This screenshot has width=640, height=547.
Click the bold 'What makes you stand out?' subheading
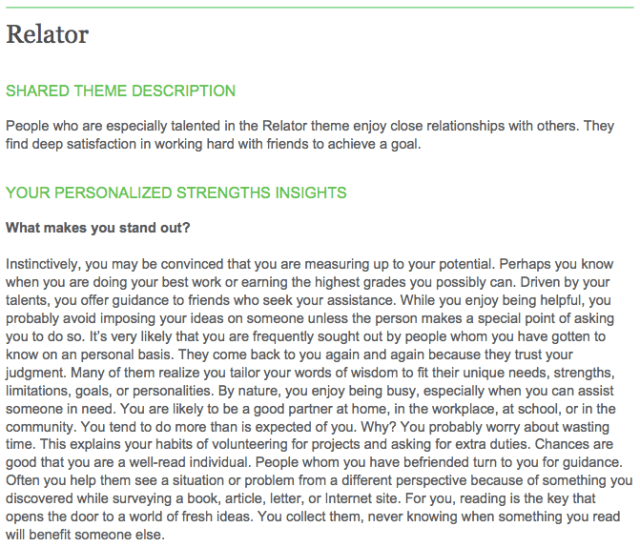click(98, 226)
